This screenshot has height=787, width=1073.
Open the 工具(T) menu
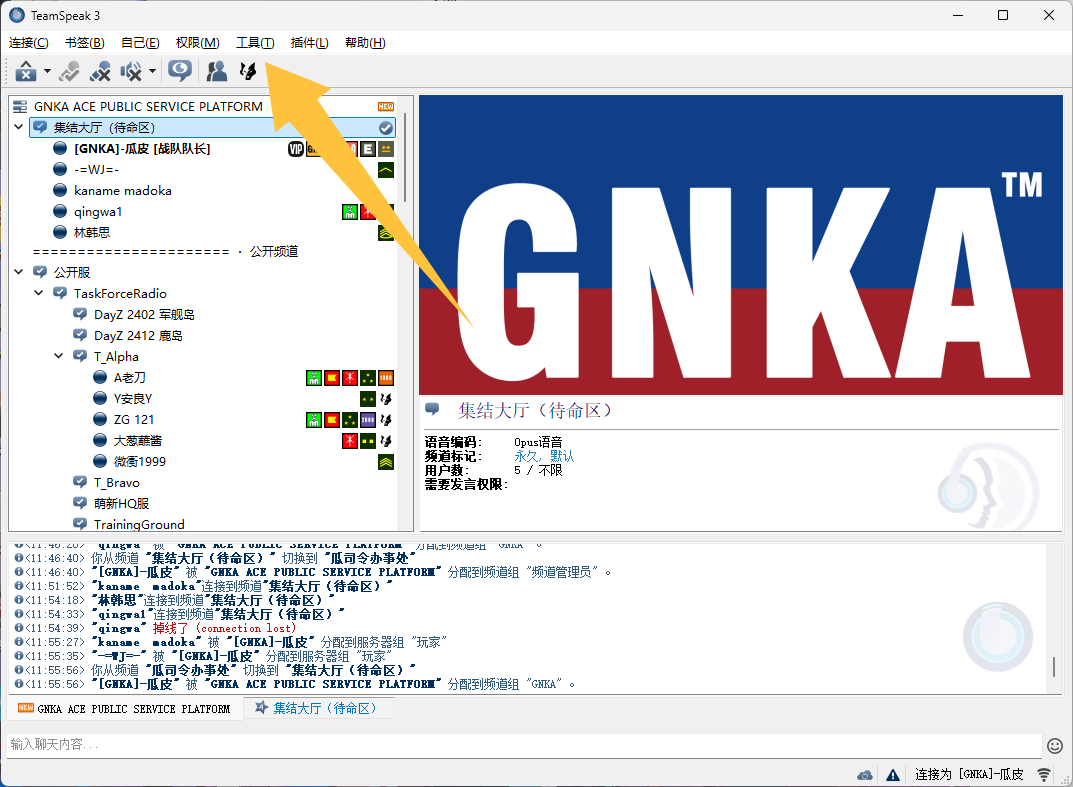pos(255,42)
